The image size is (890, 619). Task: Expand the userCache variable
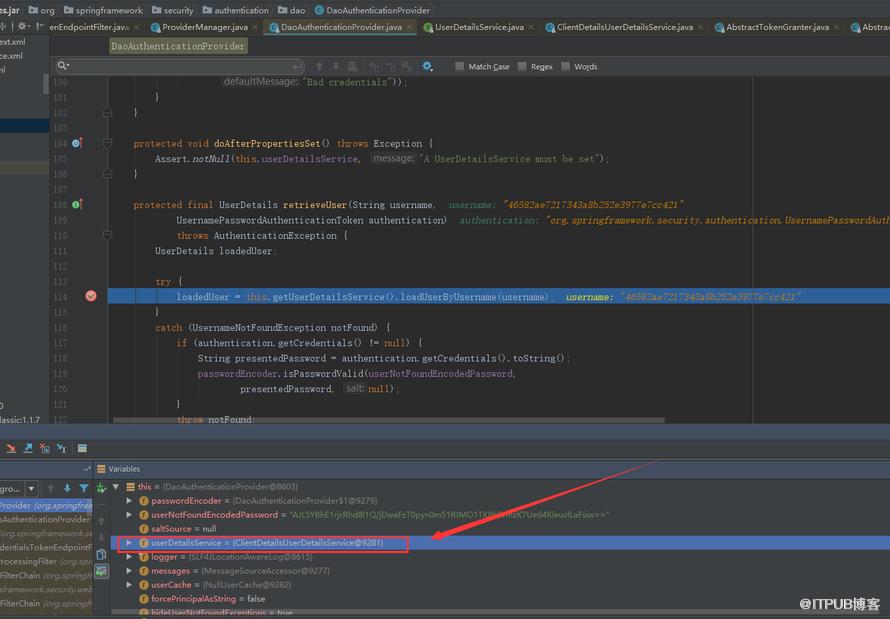(129, 584)
